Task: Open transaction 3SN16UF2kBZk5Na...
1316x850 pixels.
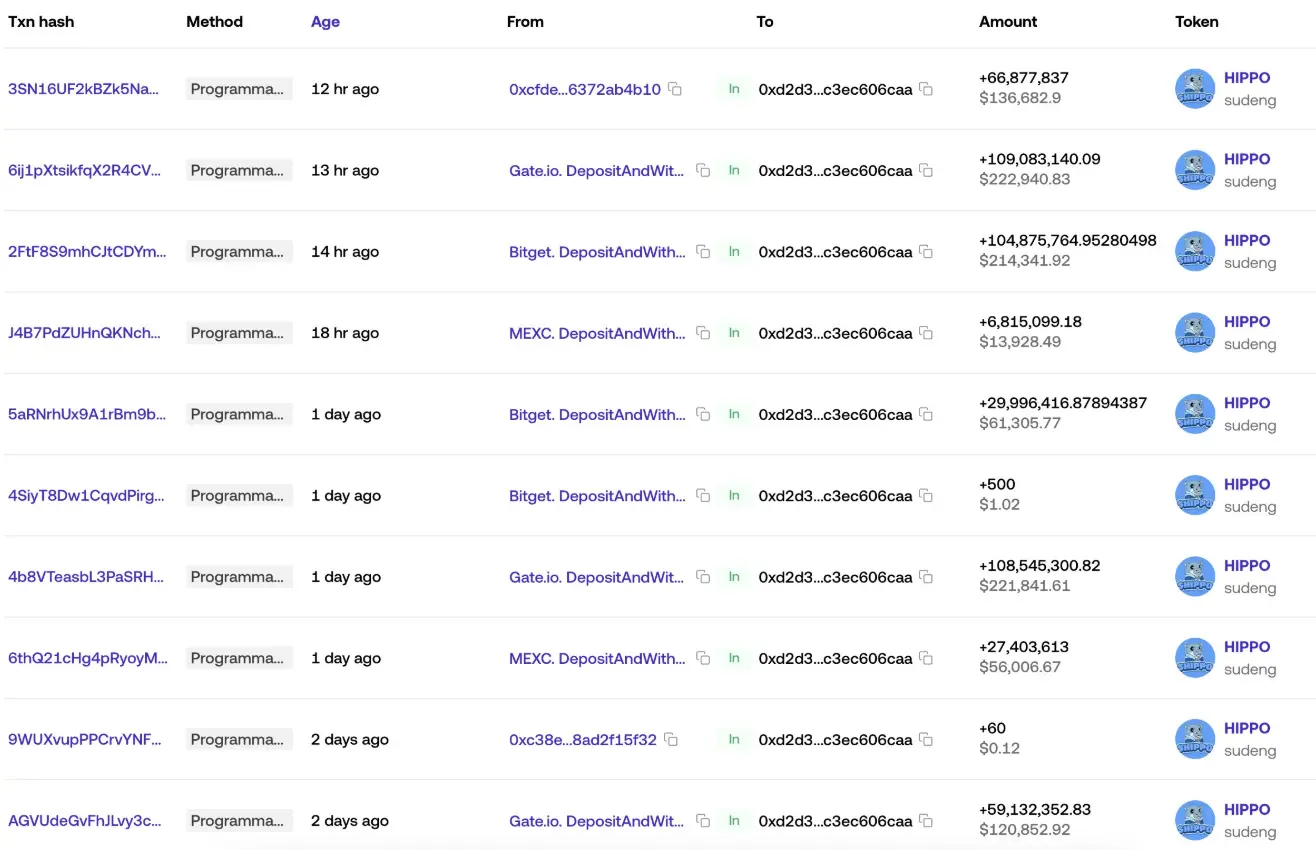Action: [x=83, y=89]
